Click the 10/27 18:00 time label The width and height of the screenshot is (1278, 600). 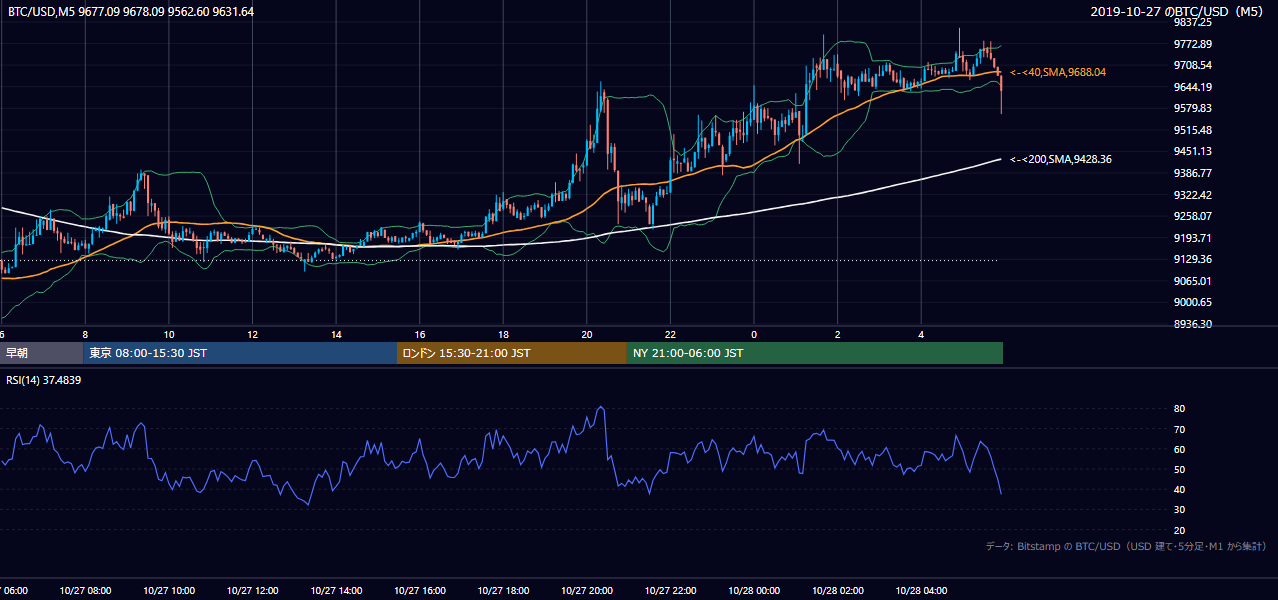(x=503, y=590)
